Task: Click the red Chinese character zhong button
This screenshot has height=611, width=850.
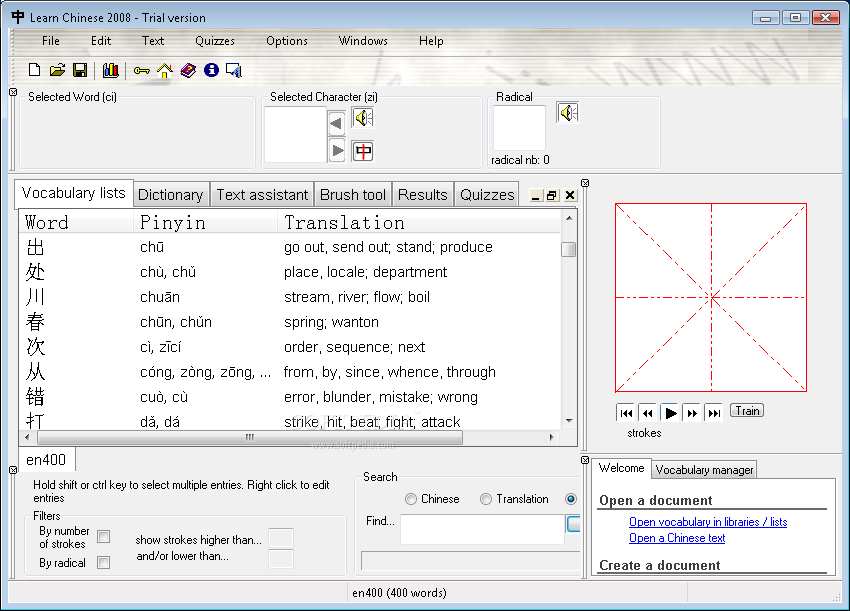Action: (x=363, y=151)
